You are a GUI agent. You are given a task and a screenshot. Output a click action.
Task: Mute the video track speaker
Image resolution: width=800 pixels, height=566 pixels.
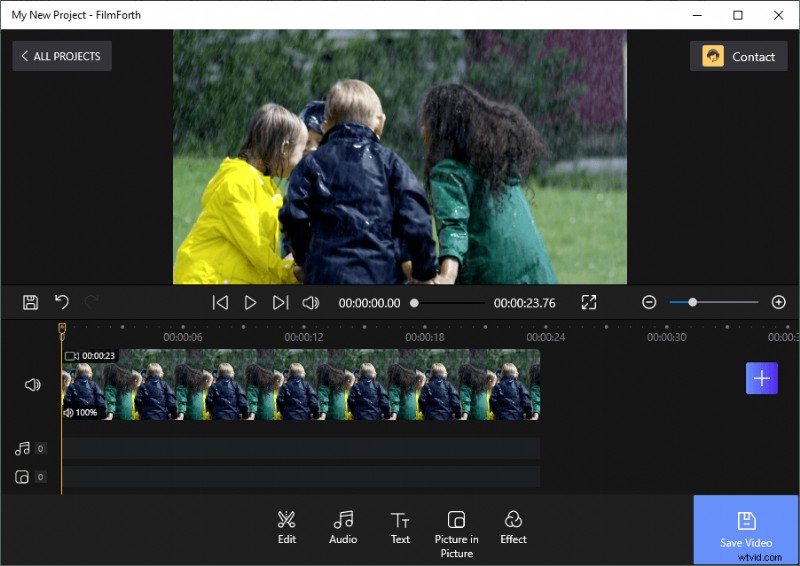pyautogui.click(x=33, y=385)
